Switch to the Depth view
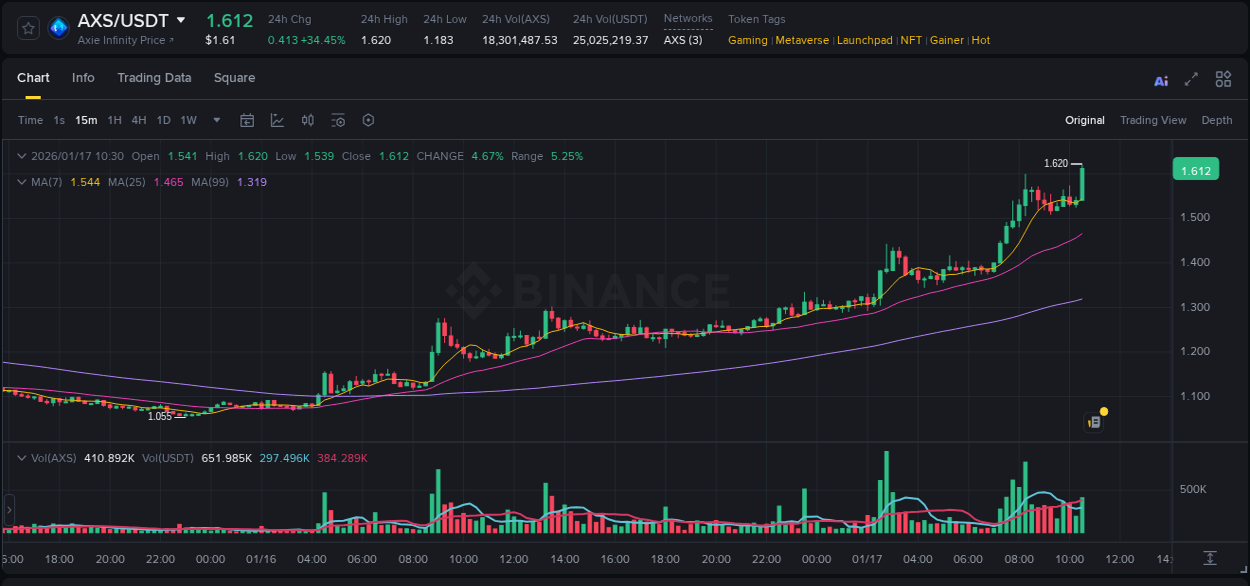Image resolution: width=1250 pixels, height=586 pixels. [1217, 119]
